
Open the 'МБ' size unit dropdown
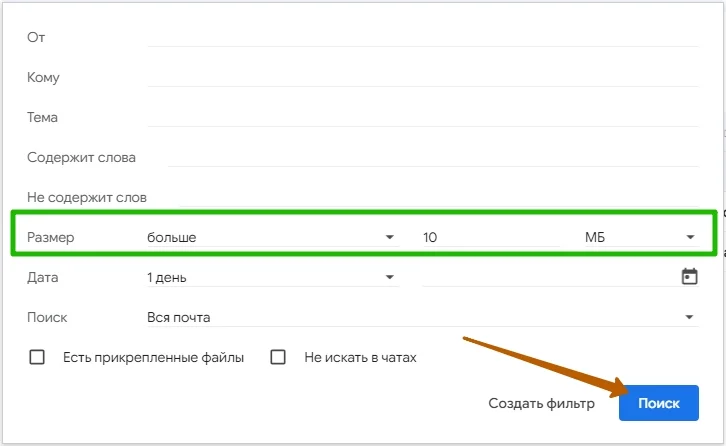point(640,238)
